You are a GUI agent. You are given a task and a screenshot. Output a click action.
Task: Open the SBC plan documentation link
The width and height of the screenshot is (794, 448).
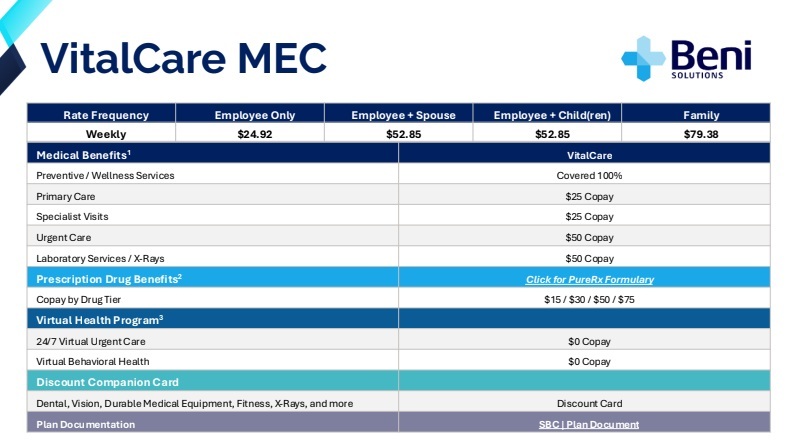(549, 424)
